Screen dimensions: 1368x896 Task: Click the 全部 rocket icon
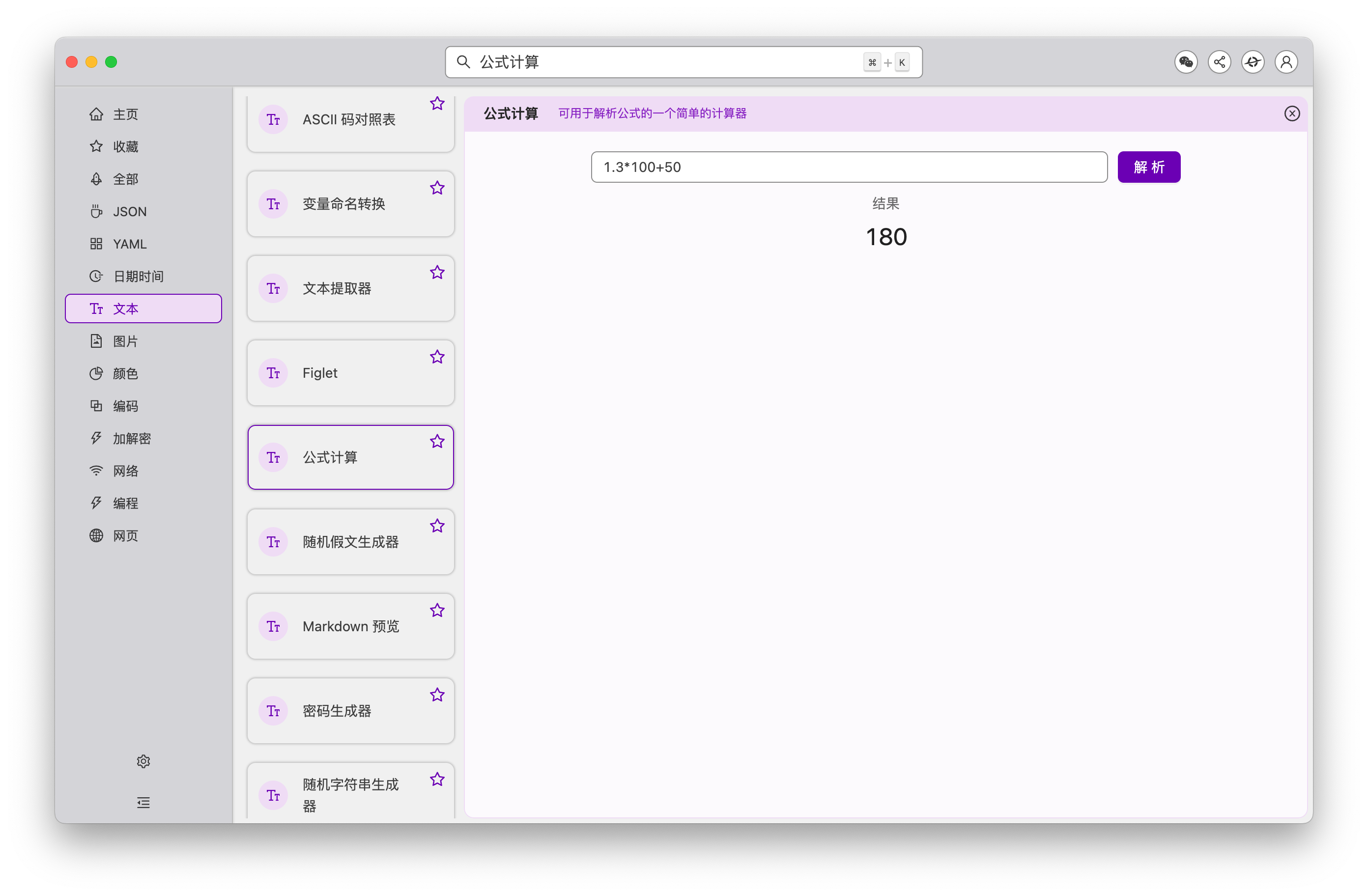point(96,179)
